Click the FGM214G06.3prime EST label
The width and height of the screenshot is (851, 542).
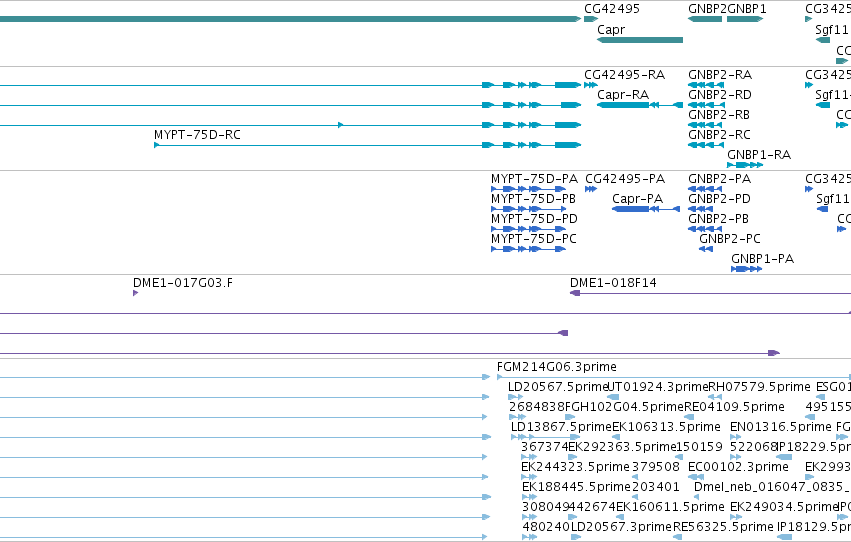coord(556,367)
